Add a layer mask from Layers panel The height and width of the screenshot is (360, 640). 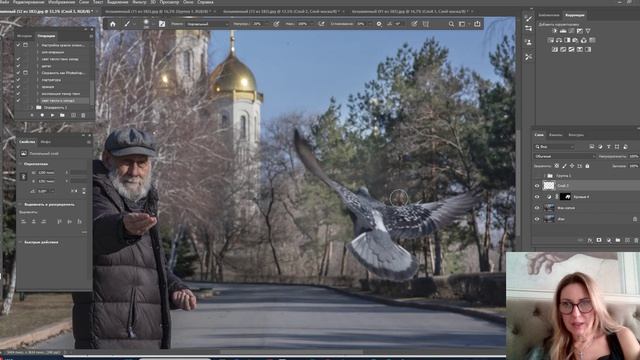click(x=599, y=240)
